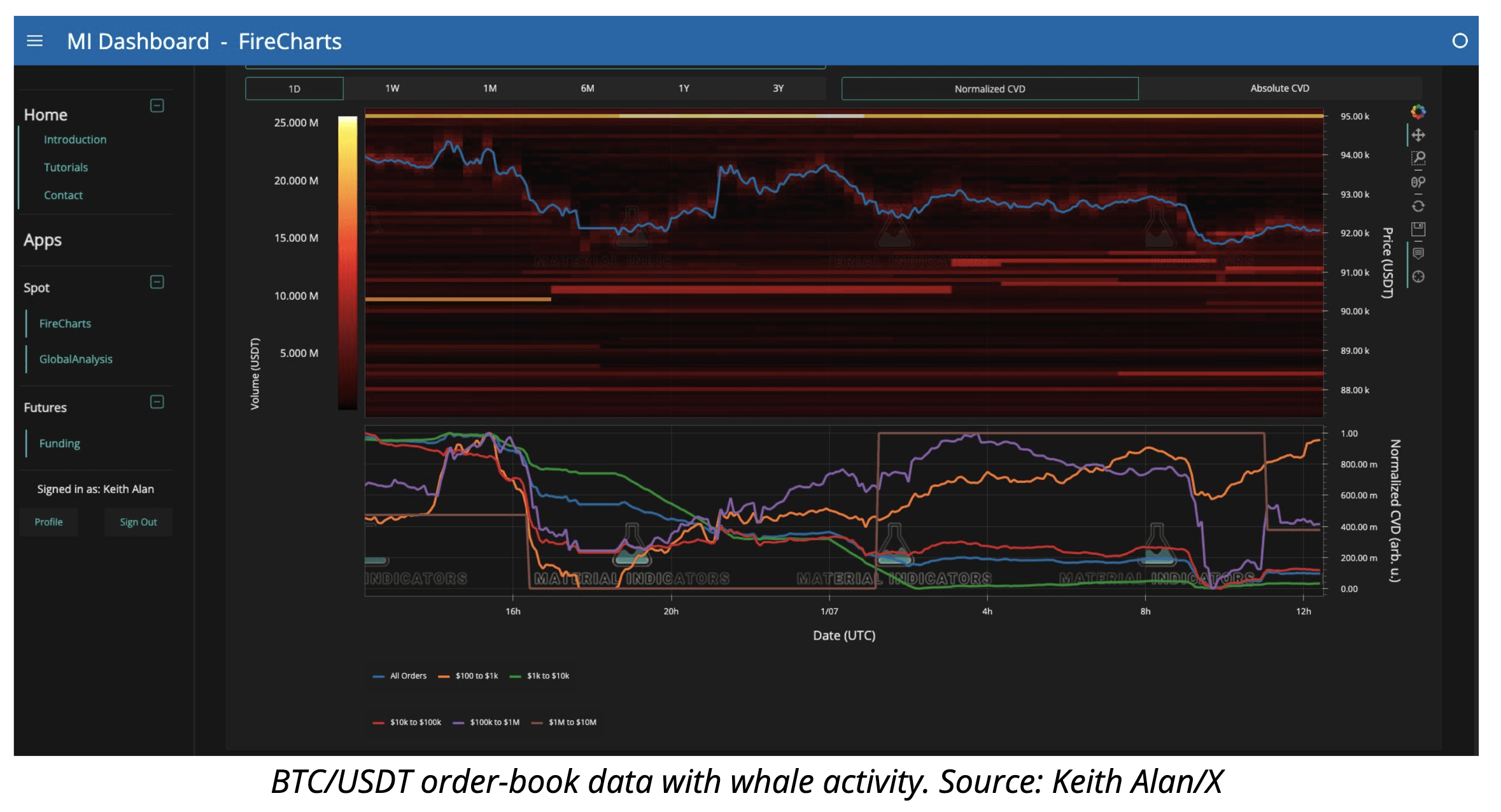Switch to the 1Y timeframe tab

point(684,88)
